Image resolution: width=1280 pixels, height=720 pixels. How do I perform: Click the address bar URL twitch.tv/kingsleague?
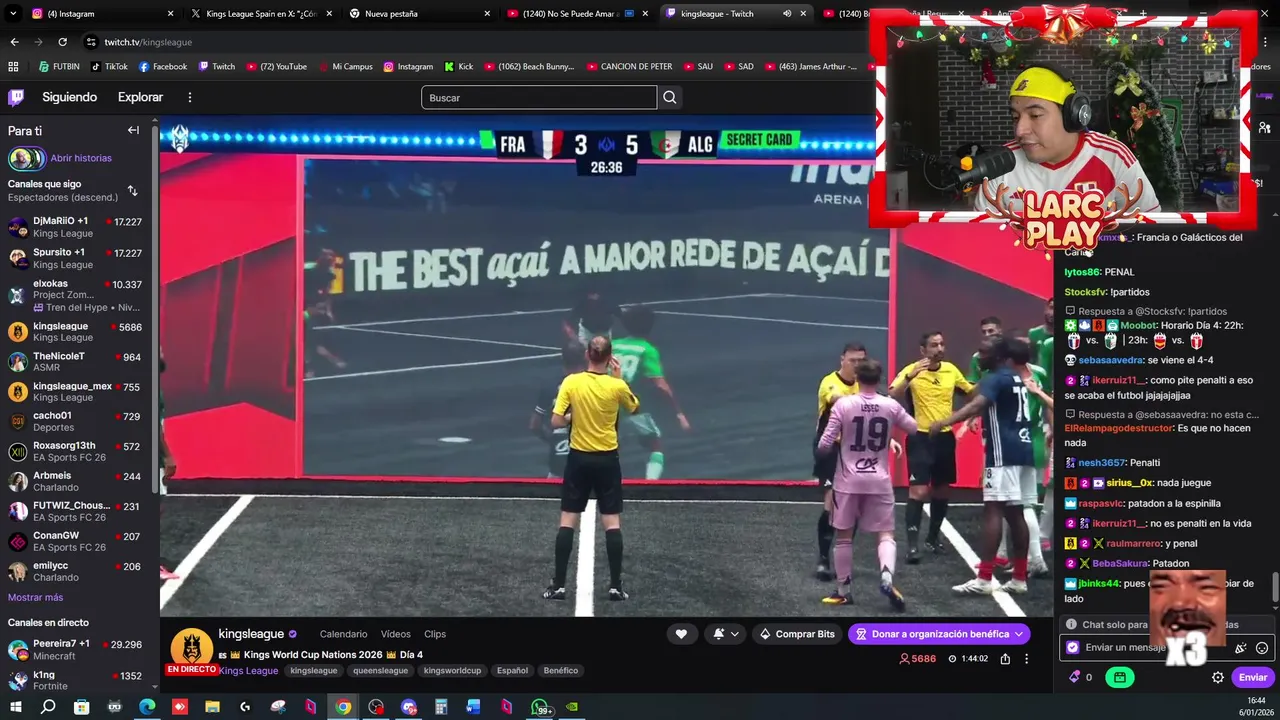148,42
